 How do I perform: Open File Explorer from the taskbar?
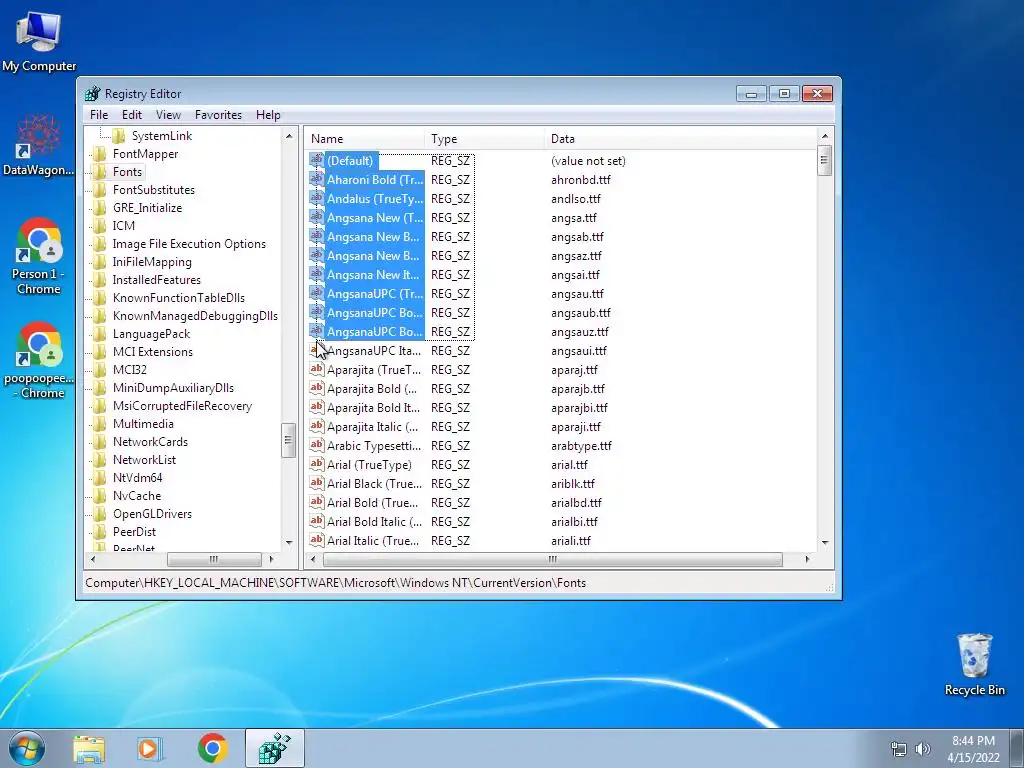[89, 748]
